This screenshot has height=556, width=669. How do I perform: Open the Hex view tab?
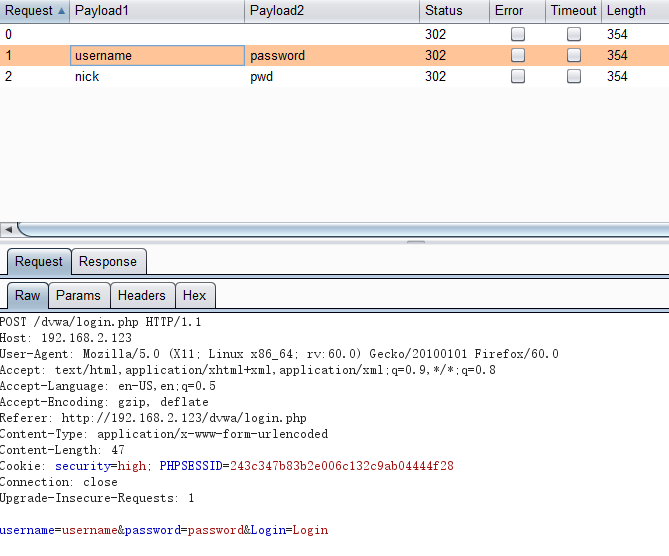point(195,295)
